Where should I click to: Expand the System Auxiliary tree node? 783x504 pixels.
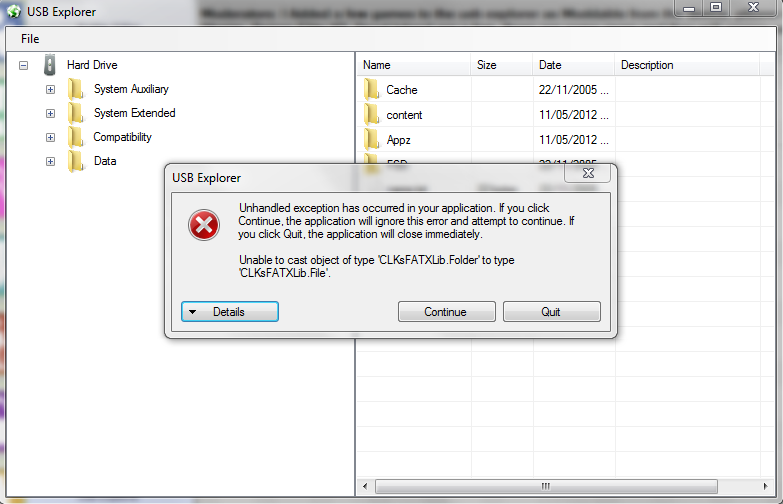pyautogui.click(x=50, y=89)
